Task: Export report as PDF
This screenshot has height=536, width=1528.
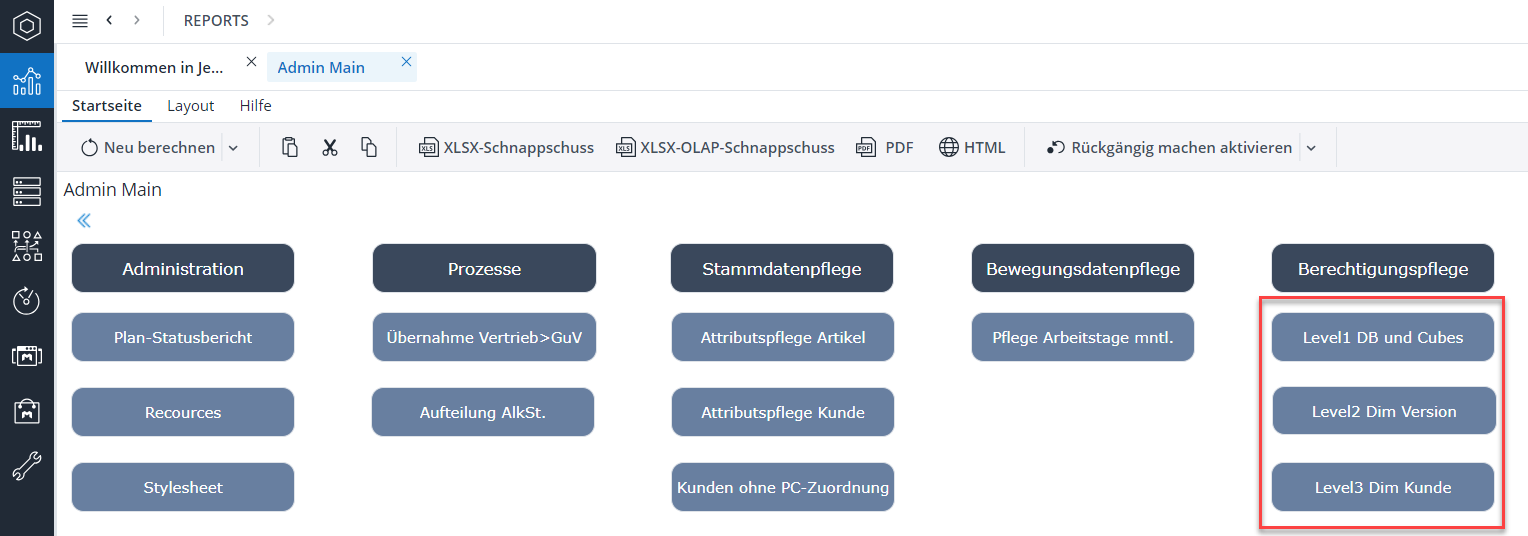Action: pos(885,148)
